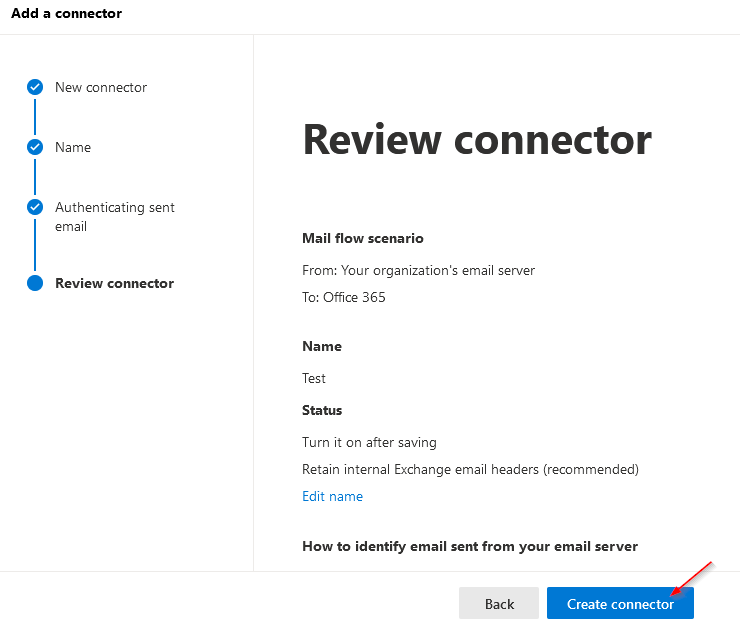This screenshot has width=740, height=627.
Task: Click the Review connector current step dot
Action: tap(35, 283)
